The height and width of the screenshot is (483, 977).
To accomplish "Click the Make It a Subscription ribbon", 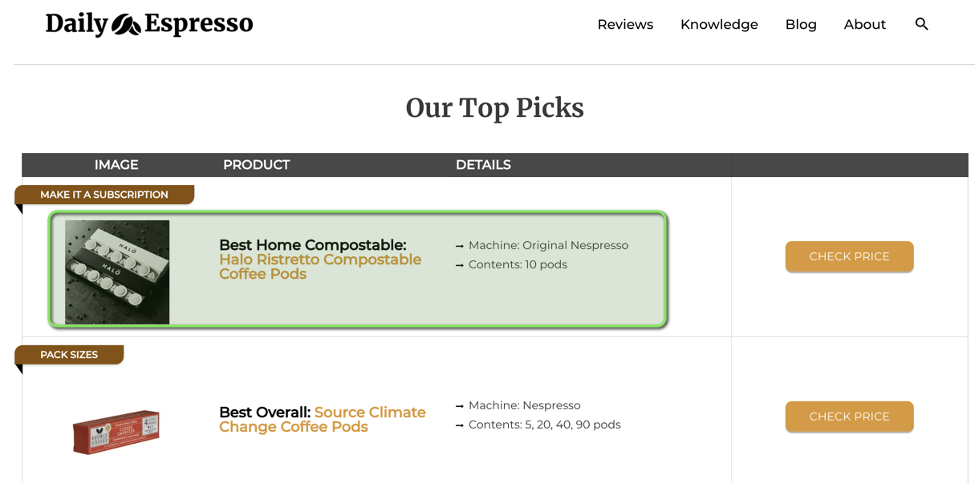I will pos(104,195).
